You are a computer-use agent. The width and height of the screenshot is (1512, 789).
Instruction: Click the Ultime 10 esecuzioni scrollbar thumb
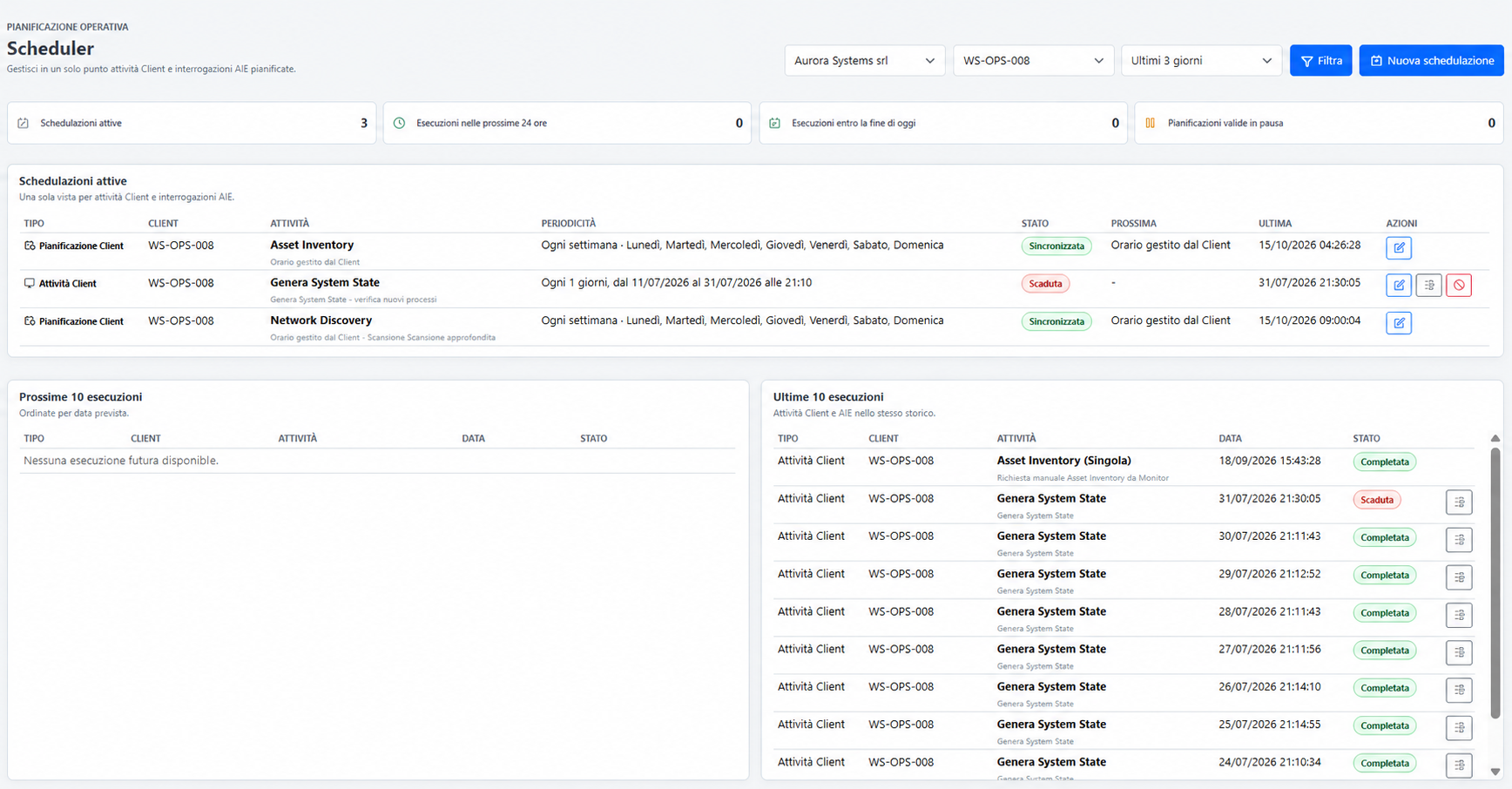pos(1495,583)
